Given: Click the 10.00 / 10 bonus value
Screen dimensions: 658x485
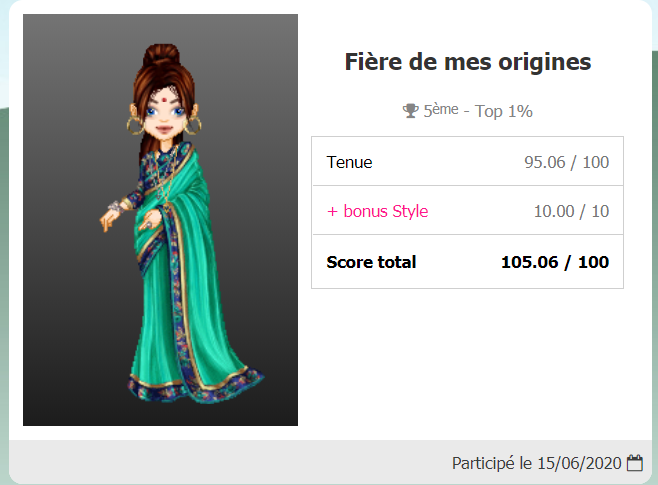Looking at the screenshot, I should (x=571, y=211).
